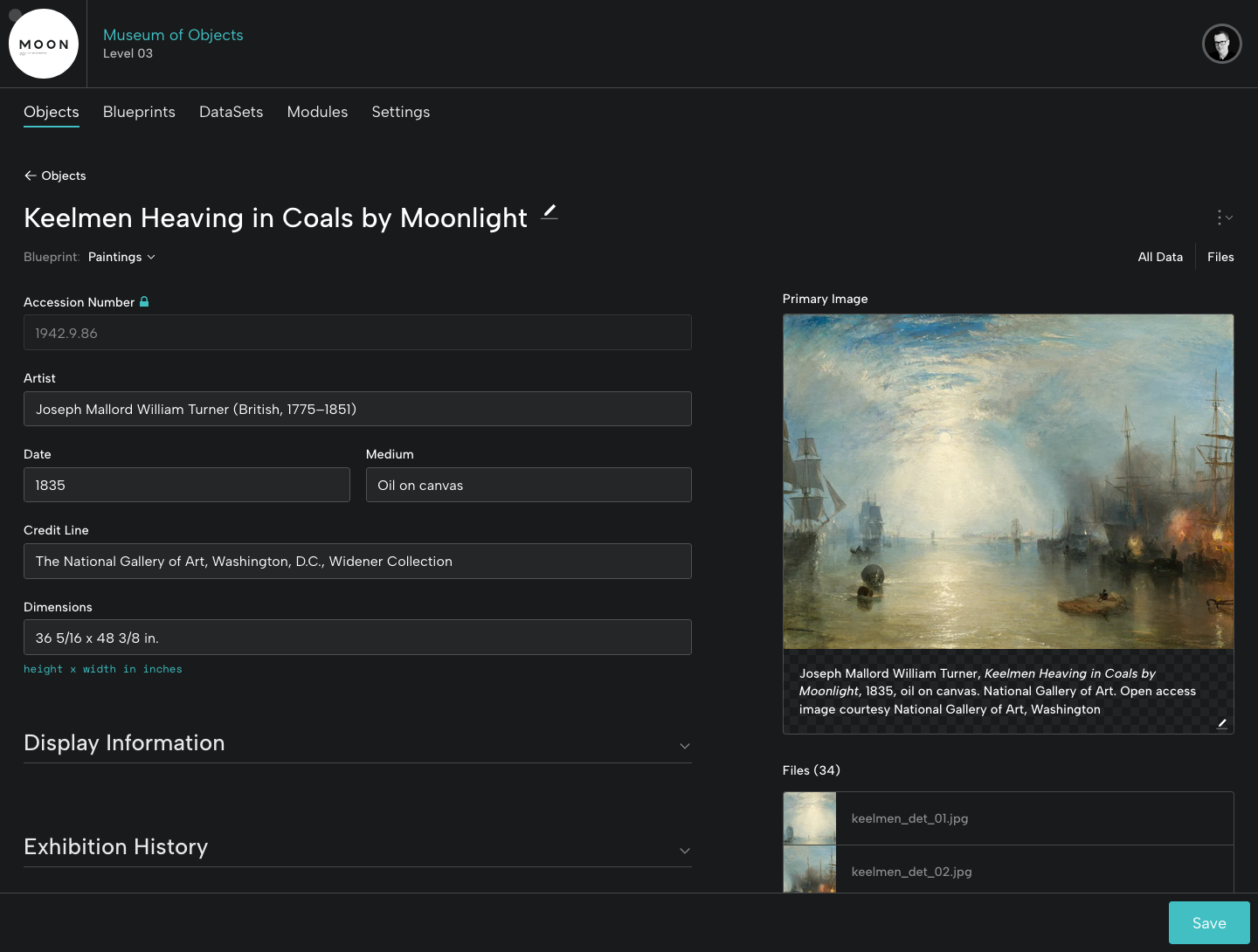
Task: Click the Artist input field
Action: coord(357,409)
